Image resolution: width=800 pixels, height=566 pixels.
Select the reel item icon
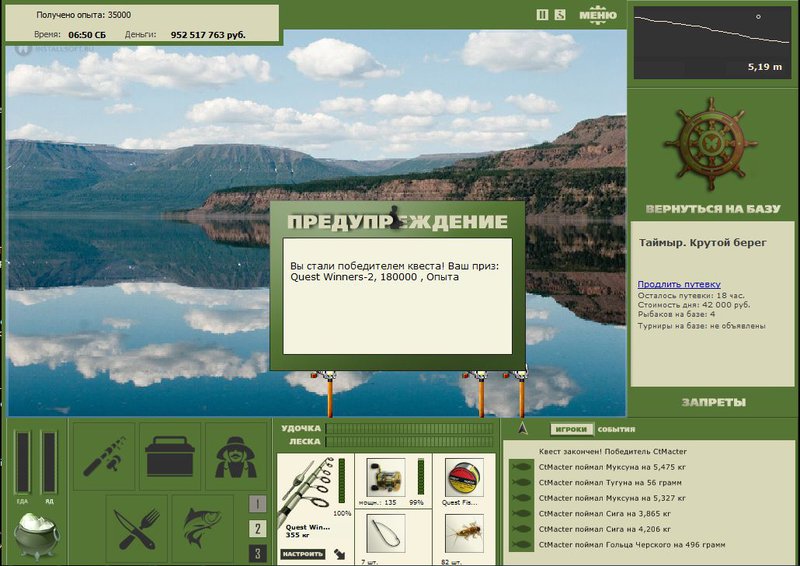pyautogui.click(x=385, y=477)
